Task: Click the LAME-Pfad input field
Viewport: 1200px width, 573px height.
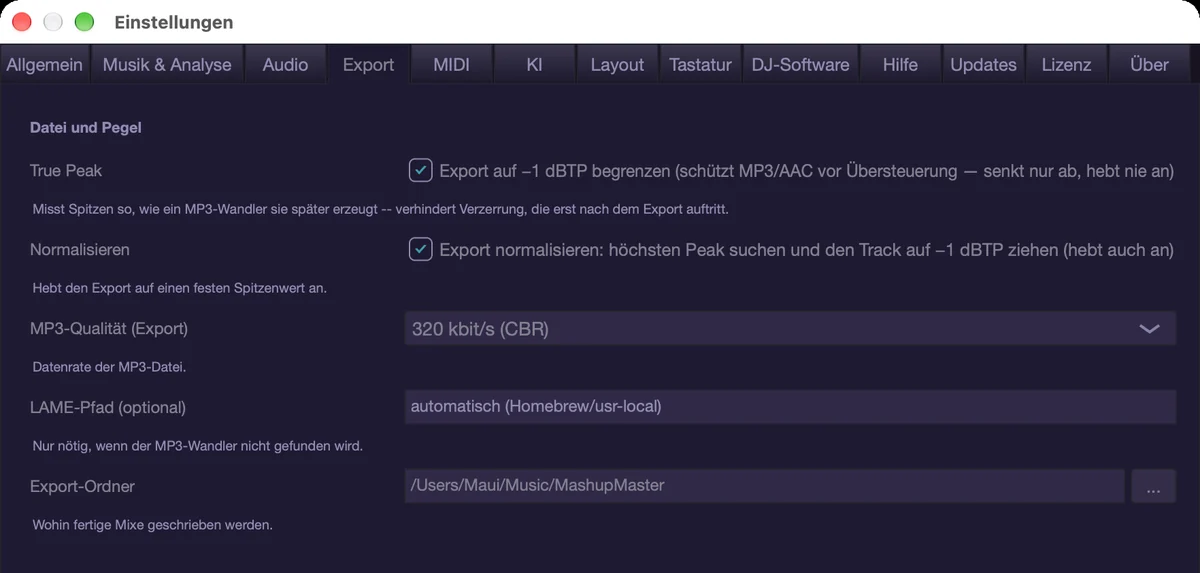Action: (790, 407)
